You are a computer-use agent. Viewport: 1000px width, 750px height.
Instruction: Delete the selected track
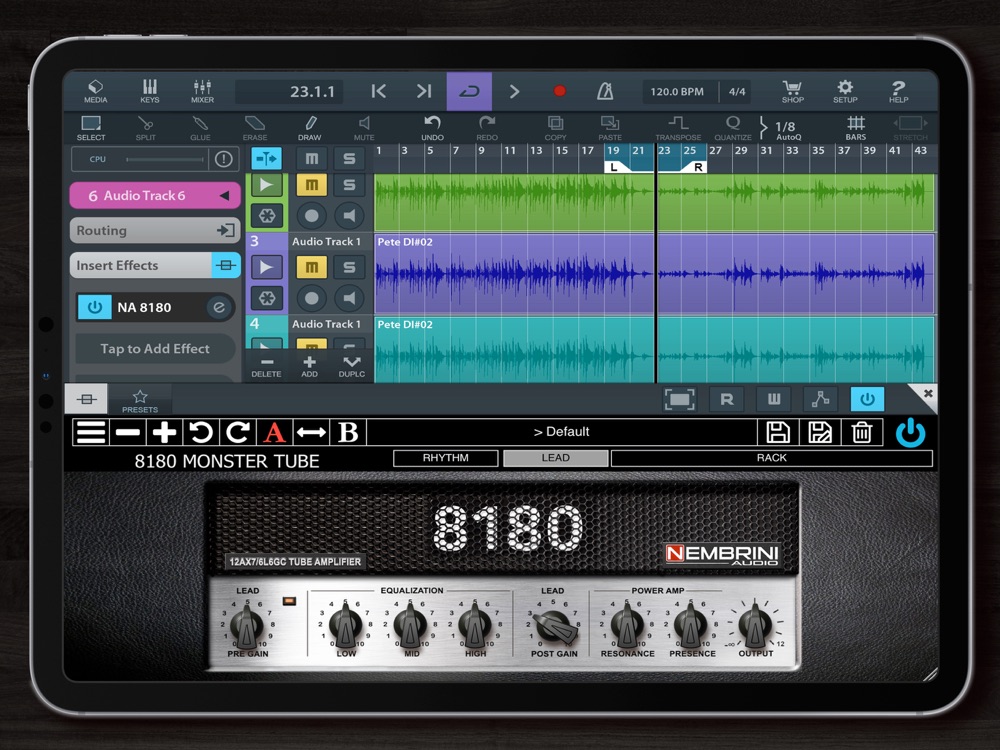tap(267, 367)
